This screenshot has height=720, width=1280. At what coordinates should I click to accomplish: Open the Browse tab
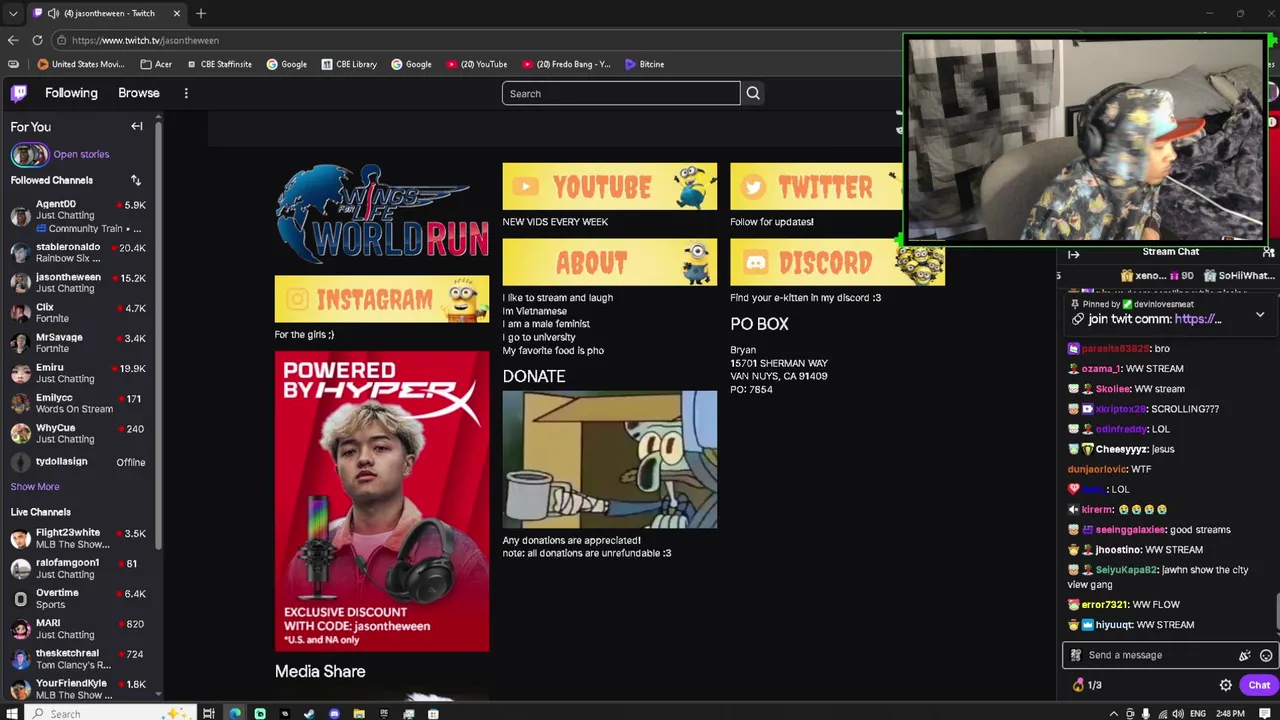point(139,93)
